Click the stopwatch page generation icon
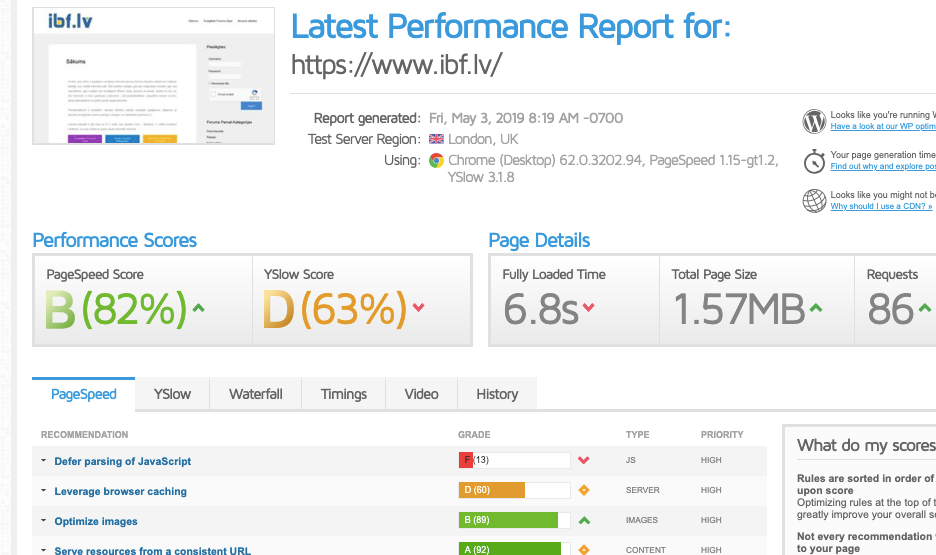This screenshot has height=555, width=936. tap(814, 160)
